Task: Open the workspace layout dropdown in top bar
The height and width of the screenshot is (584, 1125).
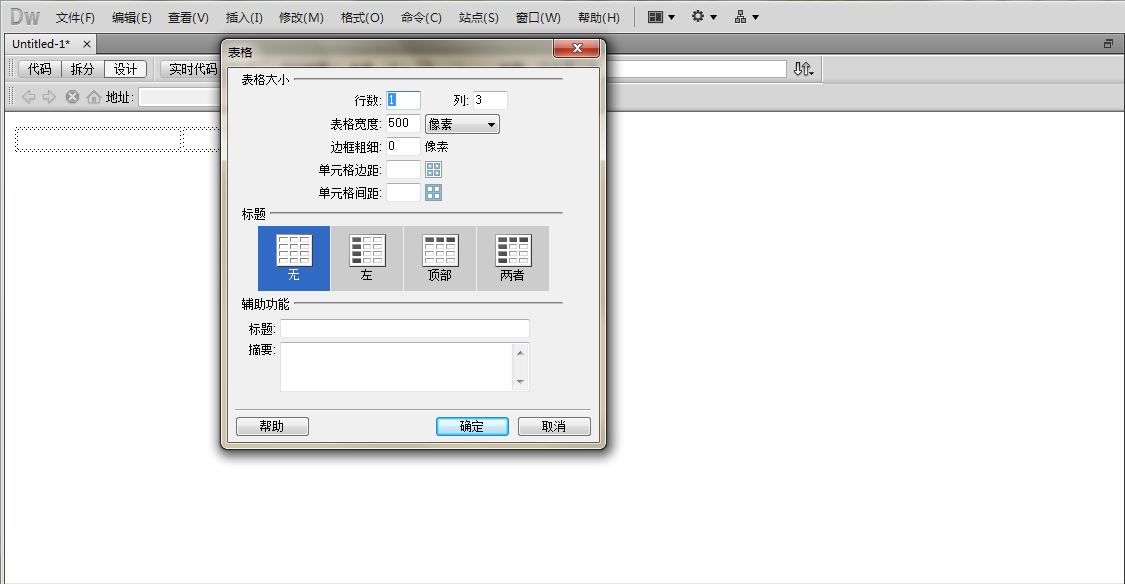Action: [660, 17]
